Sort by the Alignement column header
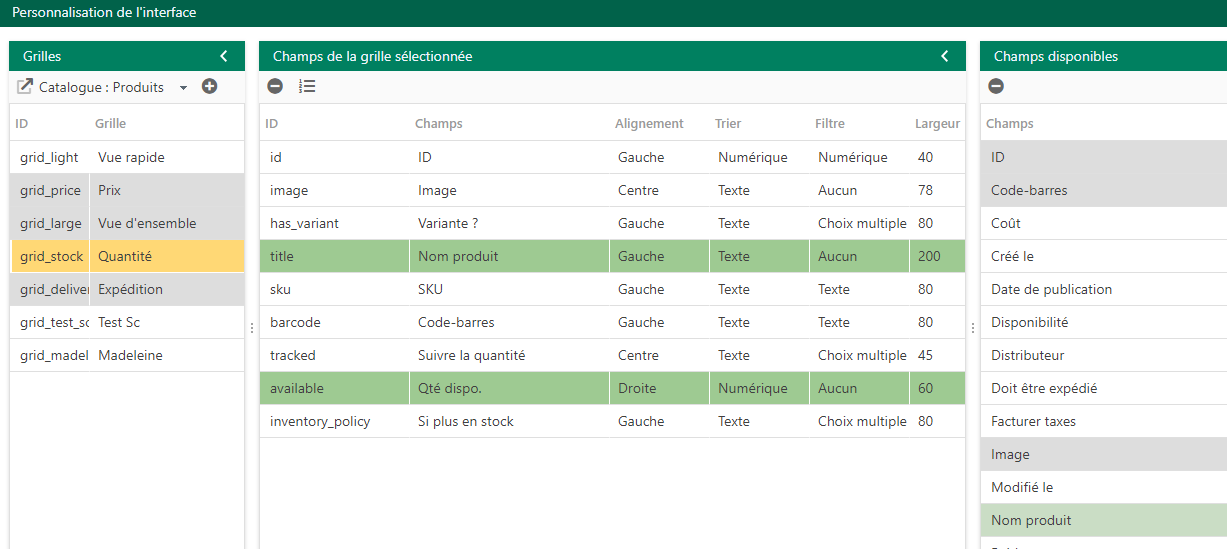Image resolution: width=1227 pixels, height=549 pixels. point(649,124)
